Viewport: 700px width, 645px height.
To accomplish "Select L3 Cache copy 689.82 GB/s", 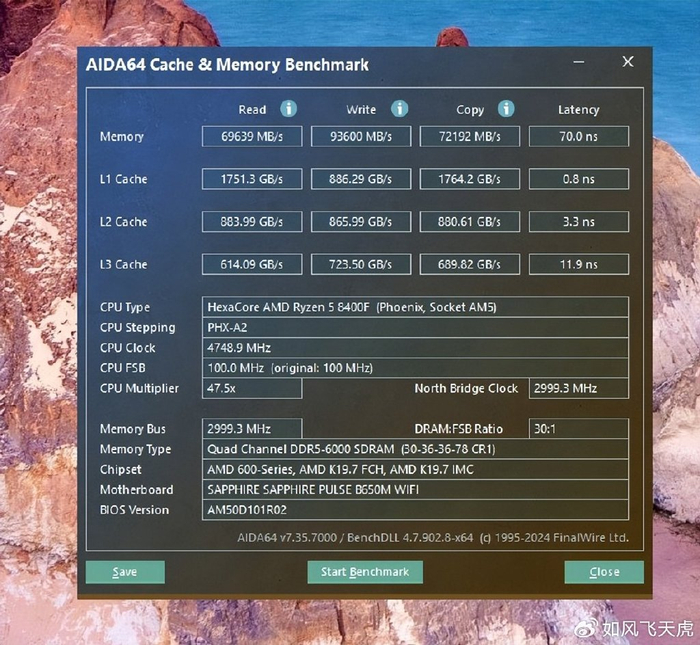I will (470, 264).
